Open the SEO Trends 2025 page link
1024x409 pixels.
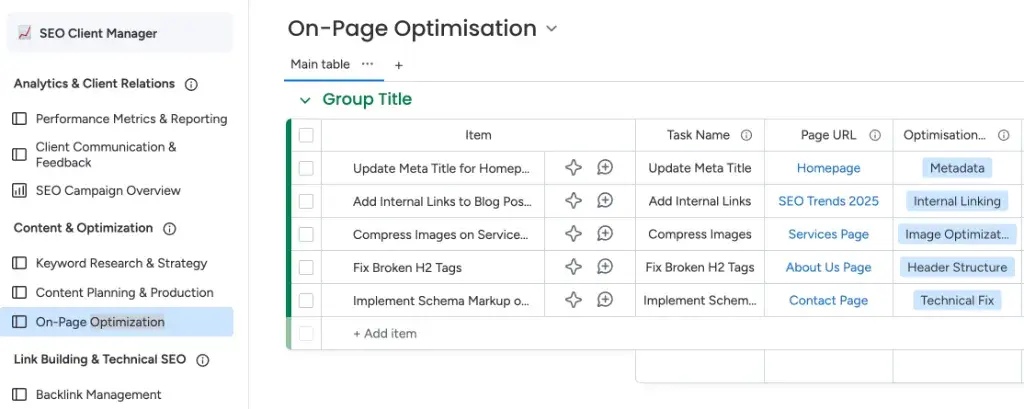[x=828, y=201]
